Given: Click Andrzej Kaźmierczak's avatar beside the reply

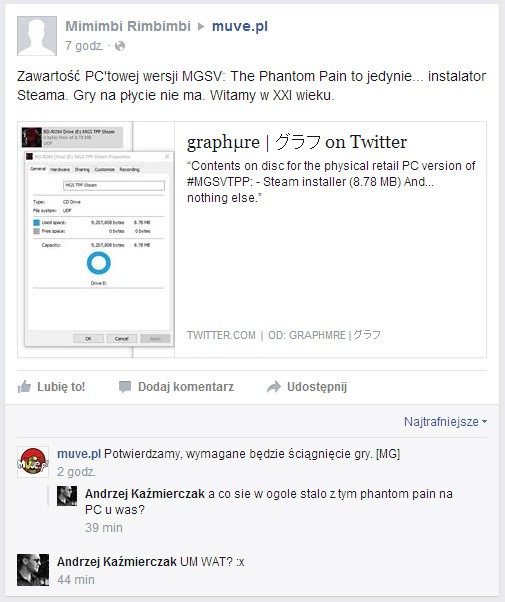Looking at the screenshot, I should (67, 496).
